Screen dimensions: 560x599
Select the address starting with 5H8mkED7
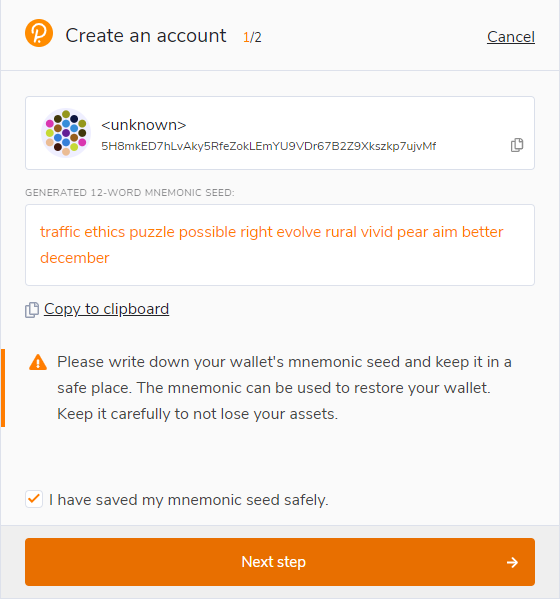[269, 146]
